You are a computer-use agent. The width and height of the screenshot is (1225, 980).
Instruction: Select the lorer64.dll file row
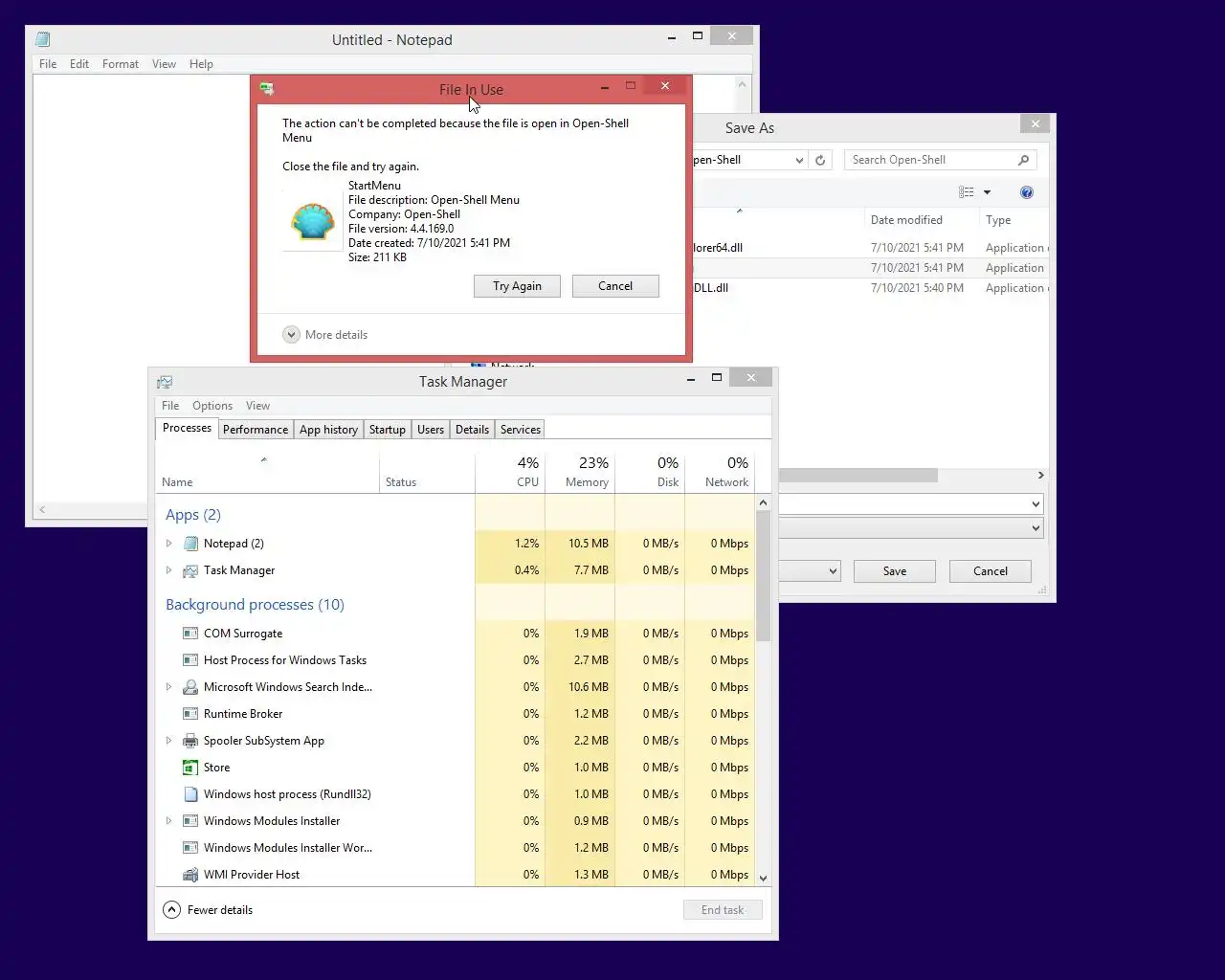tap(871, 248)
